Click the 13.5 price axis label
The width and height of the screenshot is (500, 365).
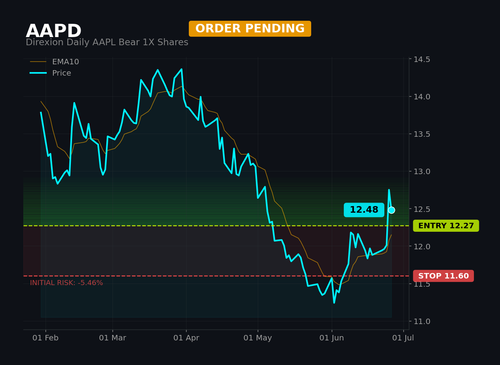click(x=422, y=134)
